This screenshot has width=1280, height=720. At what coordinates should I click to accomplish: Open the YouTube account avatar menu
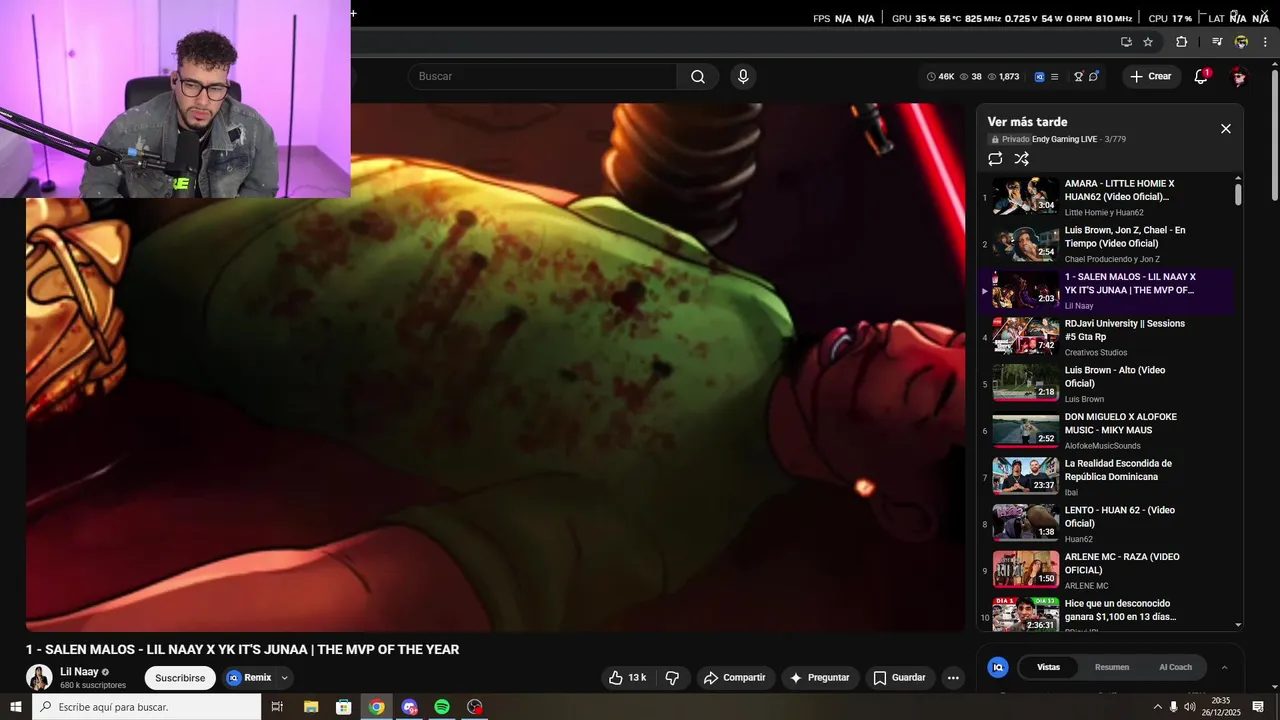pyautogui.click(x=1239, y=77)
